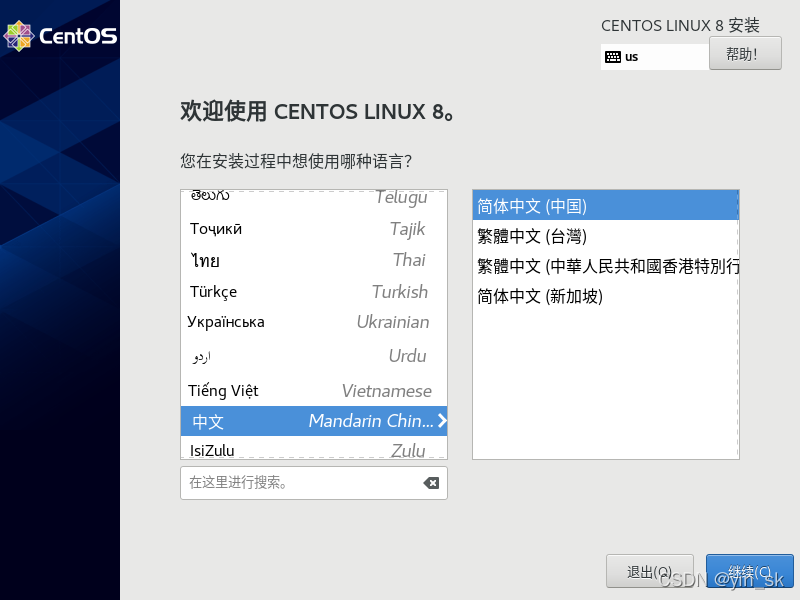Select Türkçe Turkish language

pos(314,292)
